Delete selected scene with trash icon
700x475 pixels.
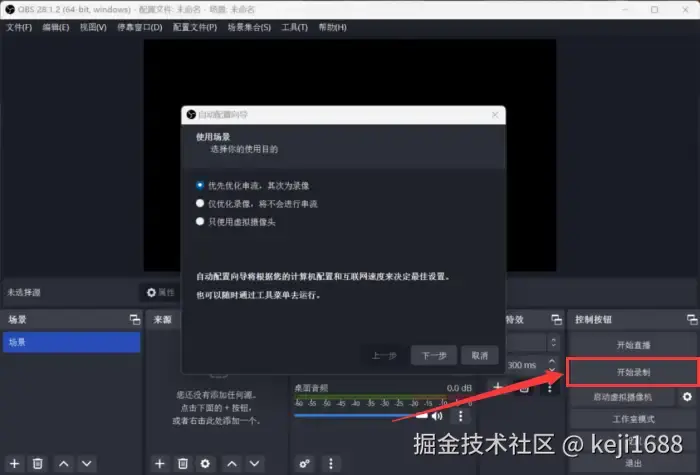tap(38, 464)
